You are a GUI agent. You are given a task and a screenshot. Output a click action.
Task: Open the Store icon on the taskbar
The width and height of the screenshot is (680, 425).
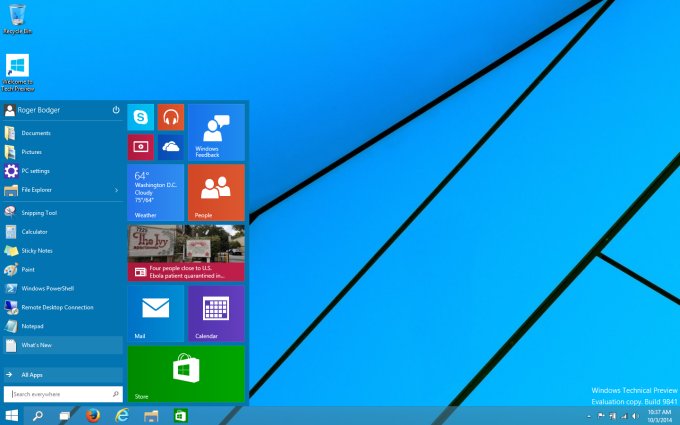point(180,416)
